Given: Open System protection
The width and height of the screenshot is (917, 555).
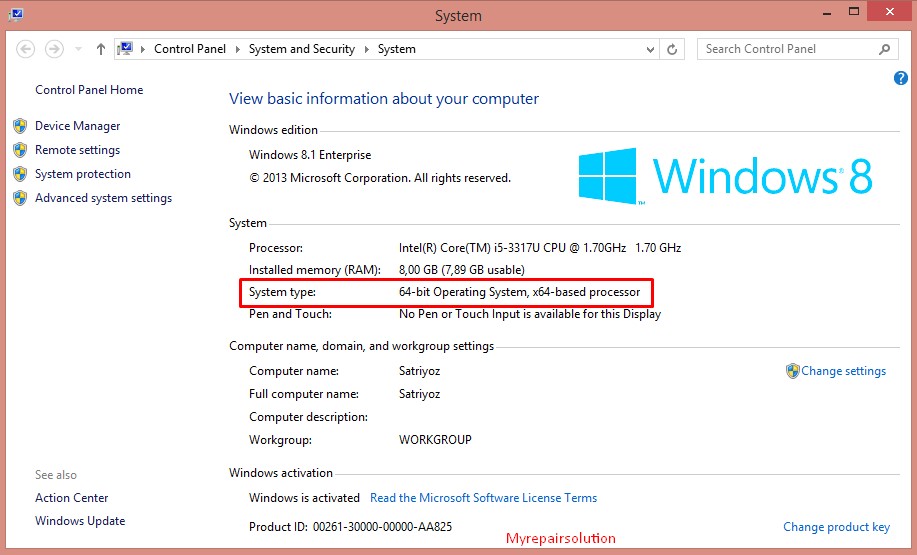Looking at the screenshot, I should [82, 174].
